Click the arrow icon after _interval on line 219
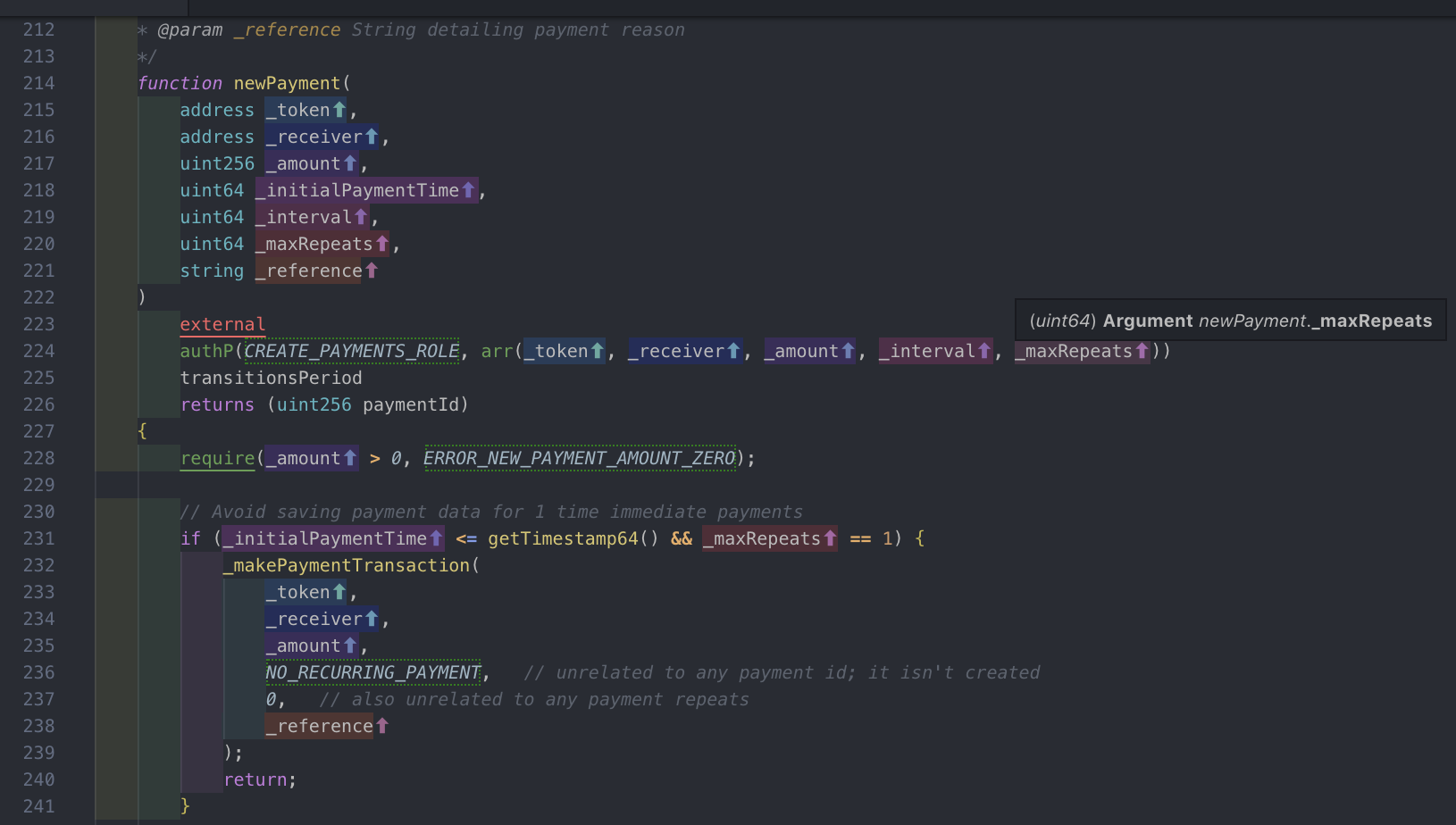The height and width of the screenshot is (825, 1456). click(x=361, y=217)
